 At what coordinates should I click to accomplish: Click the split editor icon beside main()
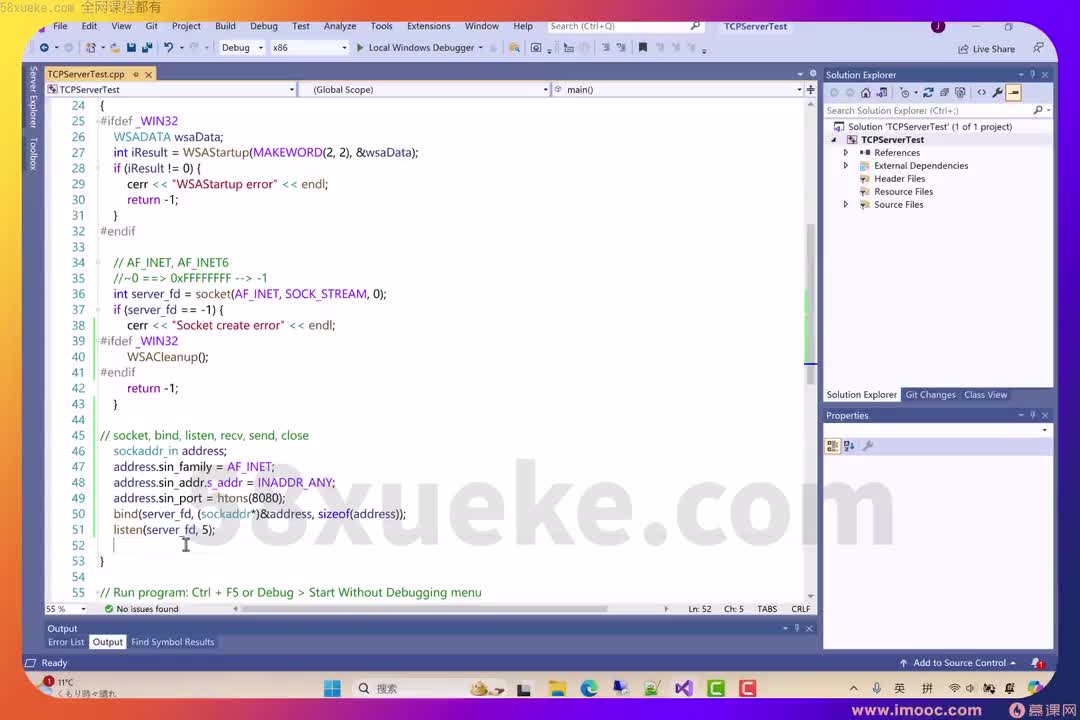[811, 90]
